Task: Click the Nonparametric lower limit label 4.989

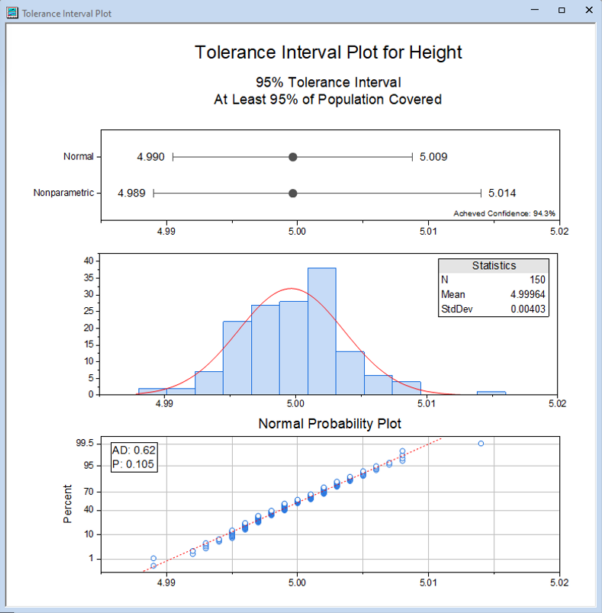Action: [132, 193]
